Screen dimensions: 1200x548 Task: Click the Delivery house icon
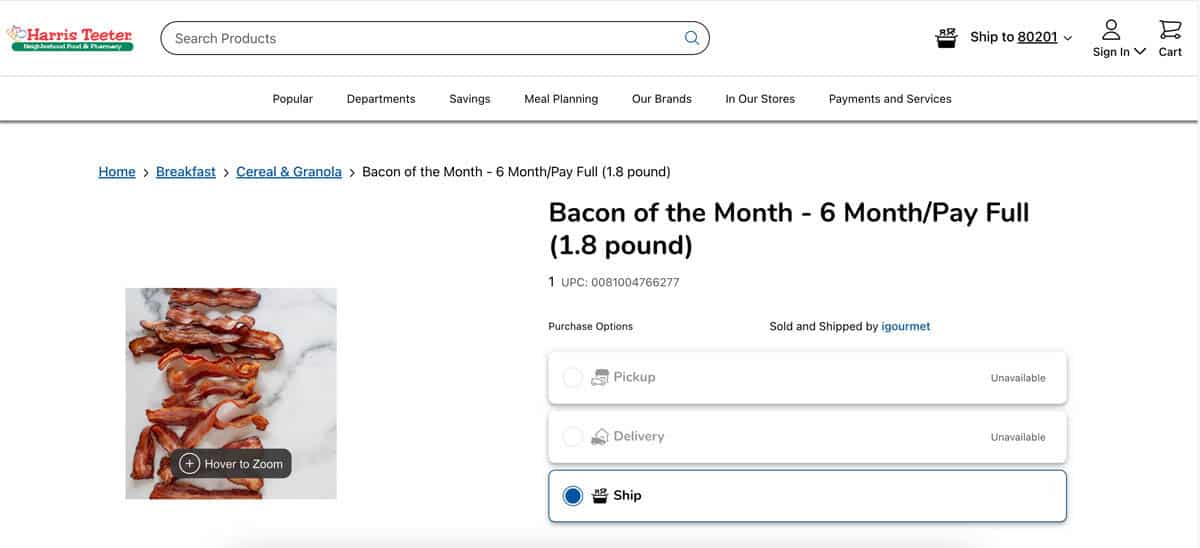click(x=600, y=436)
